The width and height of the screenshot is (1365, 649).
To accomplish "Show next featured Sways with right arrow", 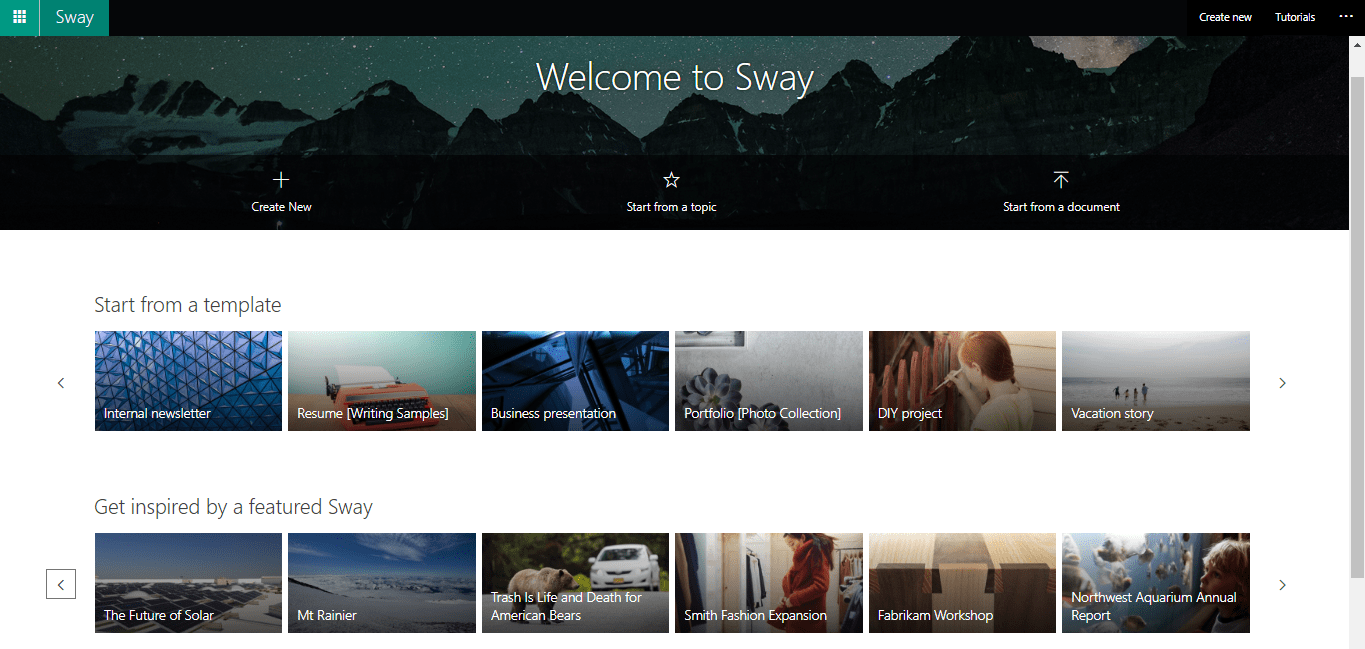I will click(x=1282, y=584).
